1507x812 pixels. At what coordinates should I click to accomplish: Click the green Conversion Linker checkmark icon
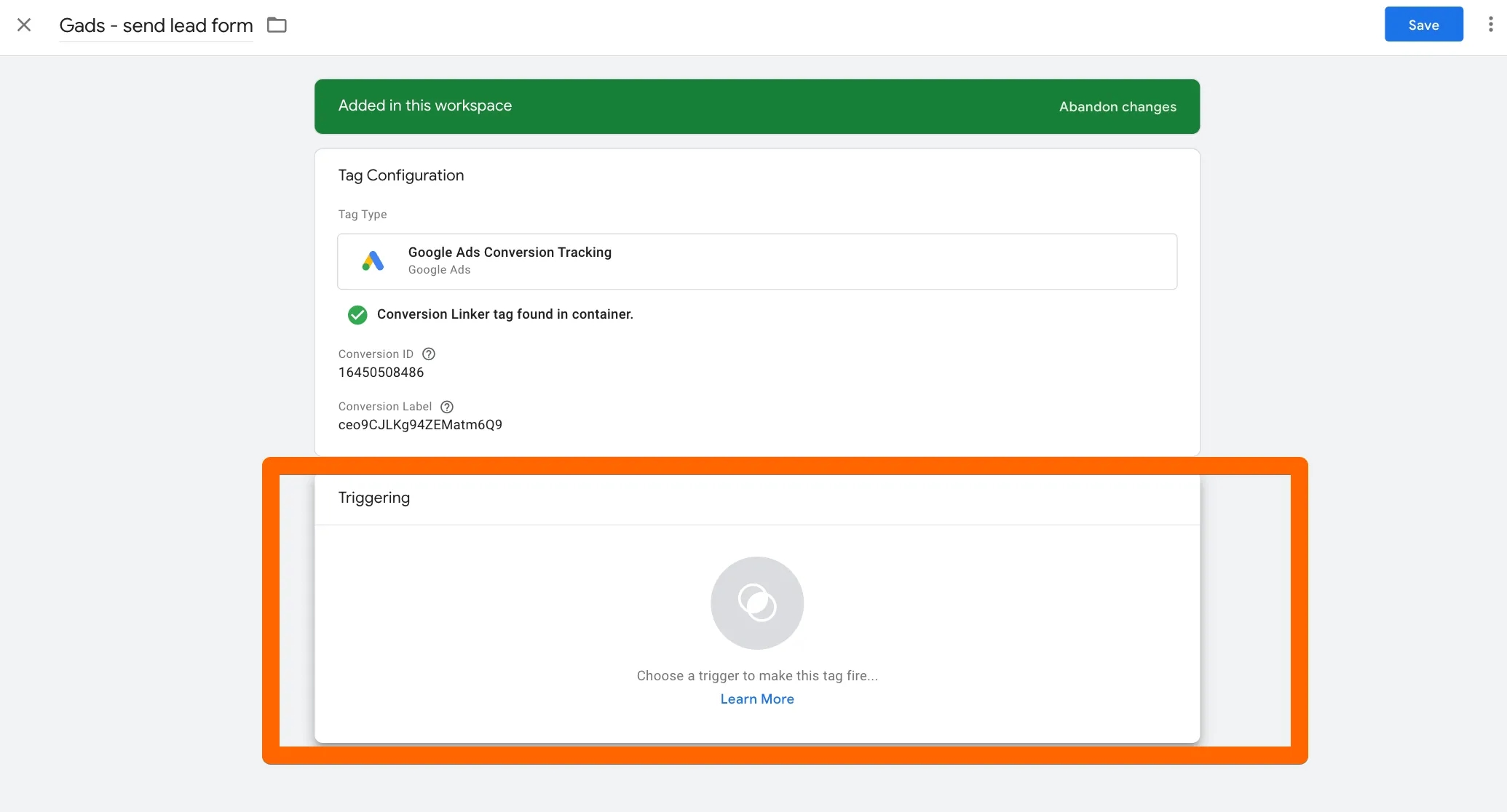(357, 314)
